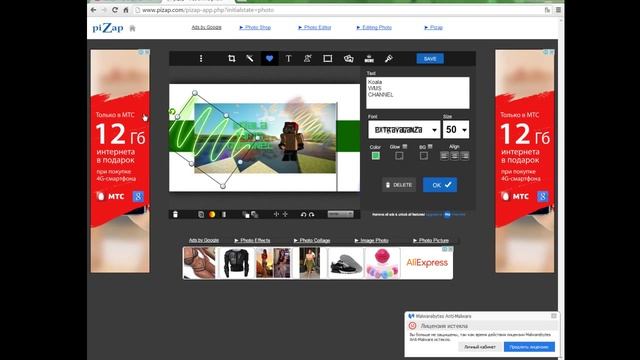Screen dimensions: 640x360
Task: Align text left
Action: tap(444, 156)
